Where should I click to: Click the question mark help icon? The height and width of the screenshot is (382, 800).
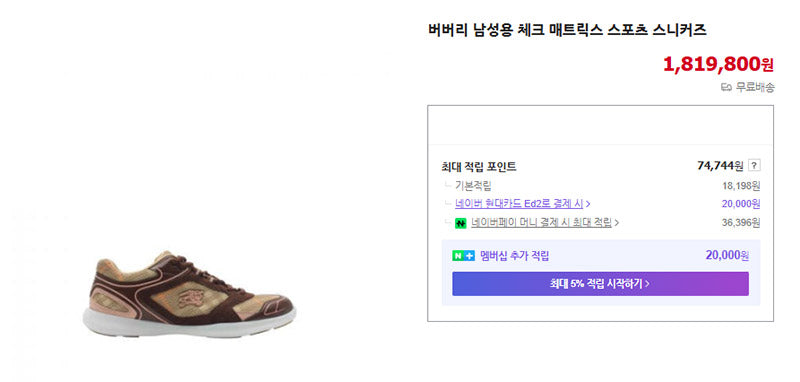[x=755, y=166]
